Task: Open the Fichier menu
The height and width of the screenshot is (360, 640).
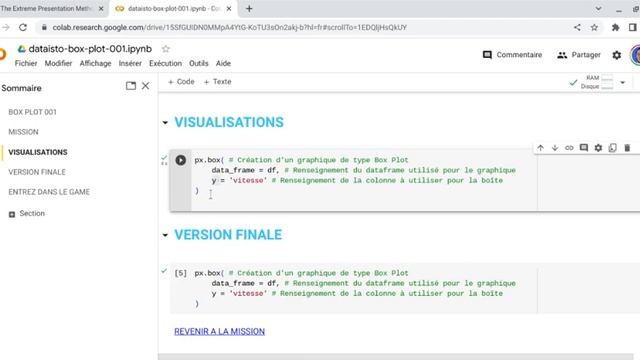Action: tap(26, 63)
